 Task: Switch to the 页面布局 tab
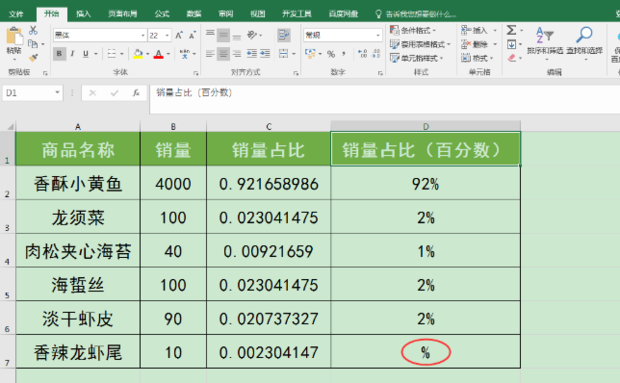tap(123, 14)
